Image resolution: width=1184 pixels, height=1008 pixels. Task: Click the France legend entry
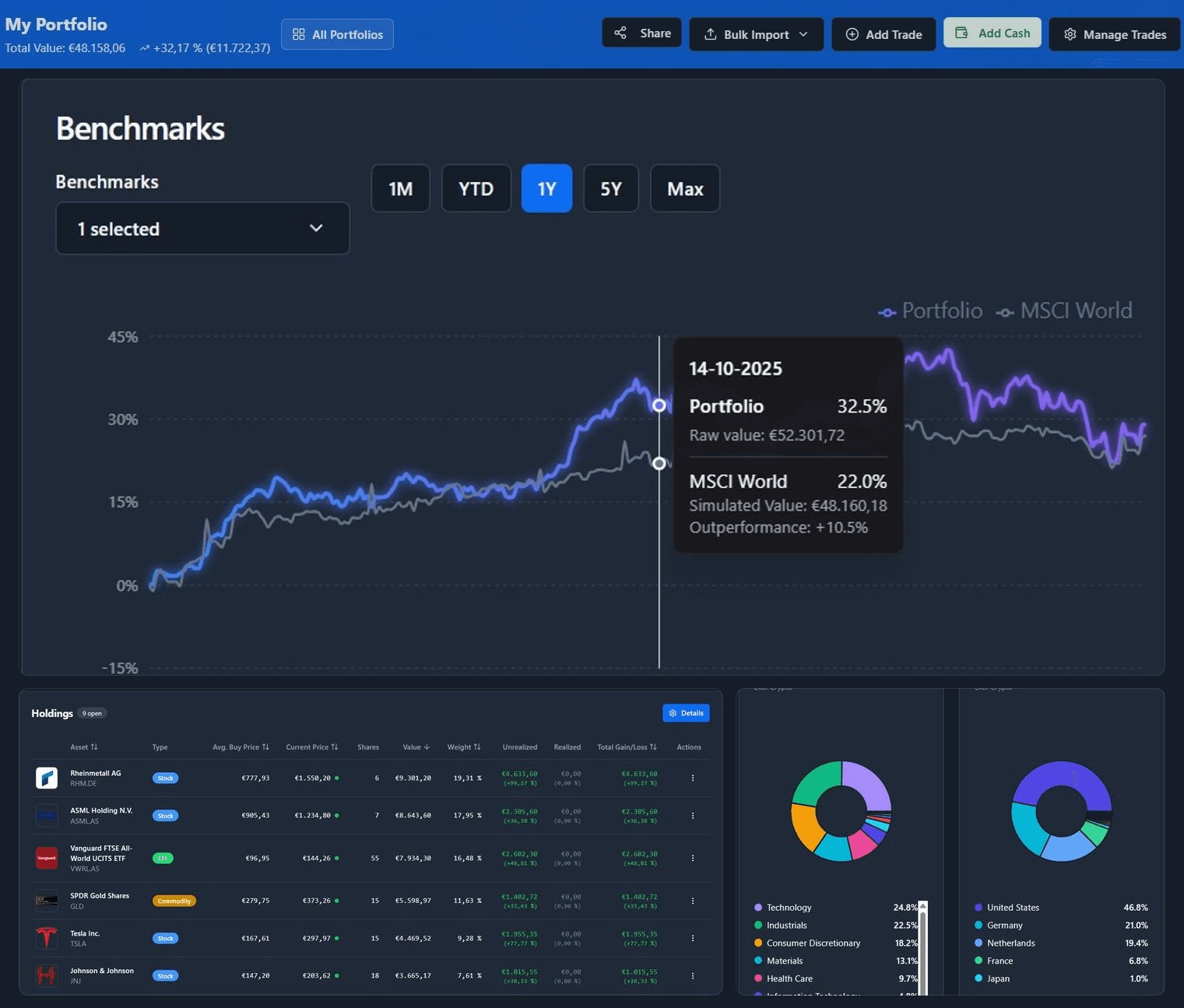(x=1061, y=961)
